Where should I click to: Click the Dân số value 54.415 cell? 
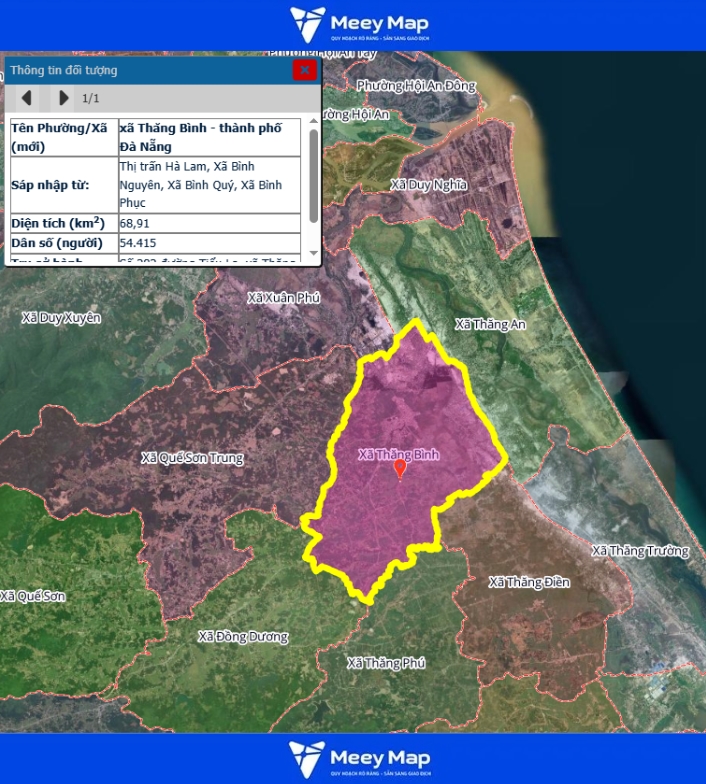[208, 243]
